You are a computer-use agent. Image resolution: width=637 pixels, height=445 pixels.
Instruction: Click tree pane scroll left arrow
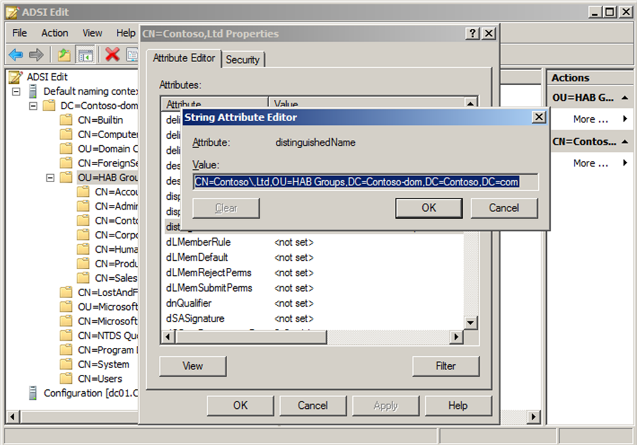tap(12, 417)
